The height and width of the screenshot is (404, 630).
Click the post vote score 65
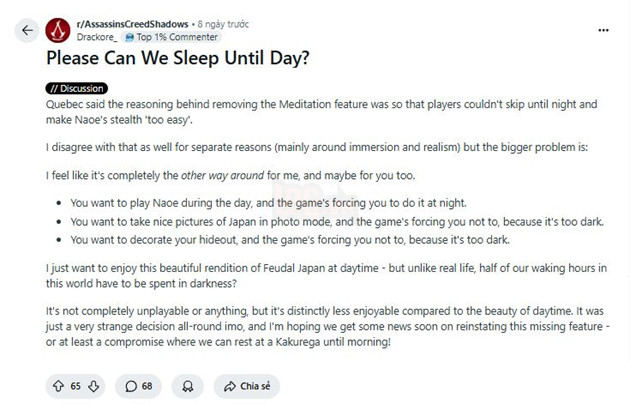[x=75, y=386]
